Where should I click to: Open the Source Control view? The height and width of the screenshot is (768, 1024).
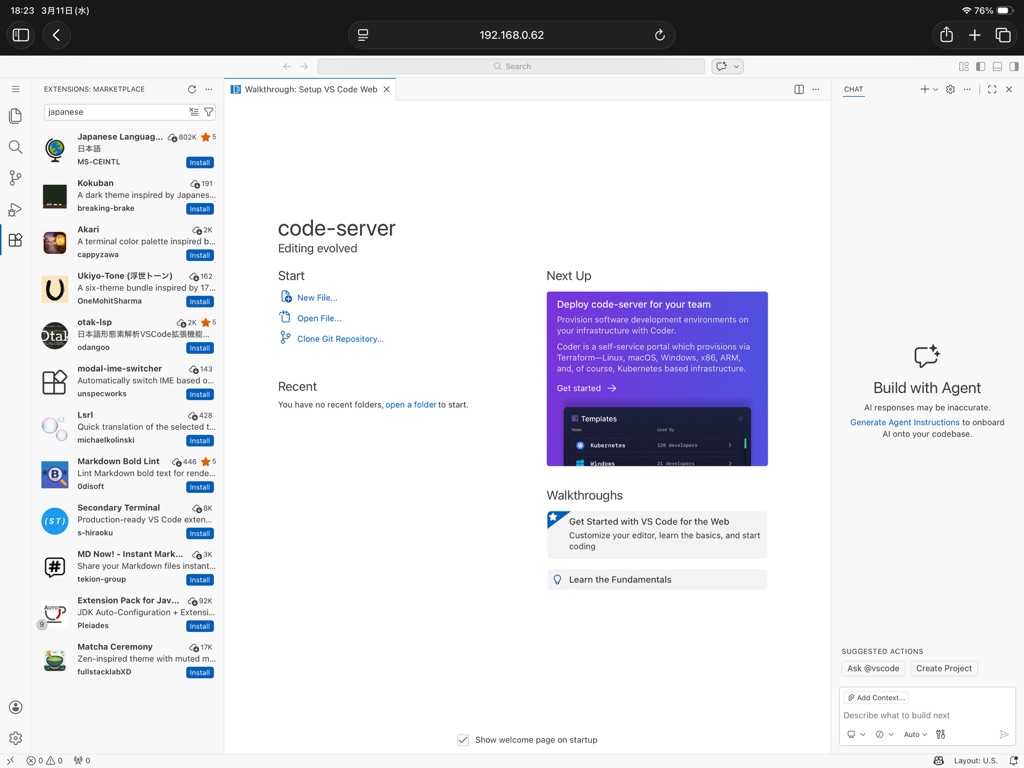tap(15, 178)
